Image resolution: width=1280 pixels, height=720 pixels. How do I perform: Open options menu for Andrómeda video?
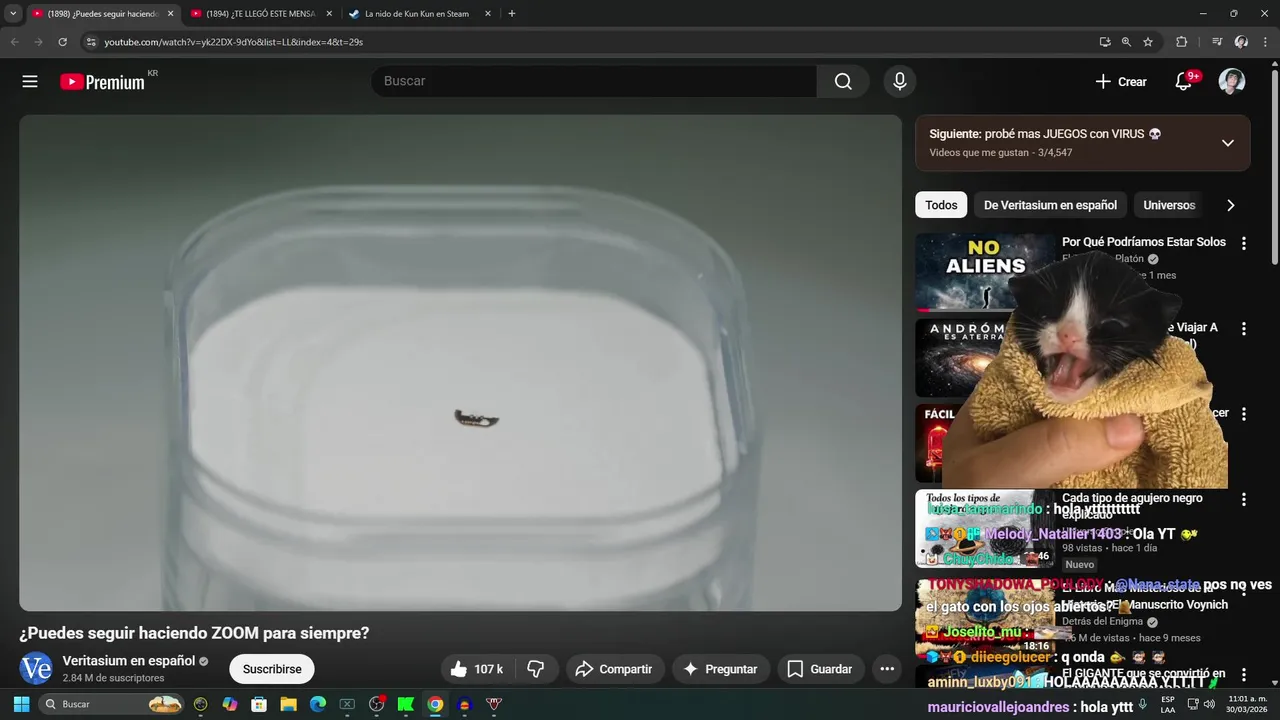click(1244, 329)
